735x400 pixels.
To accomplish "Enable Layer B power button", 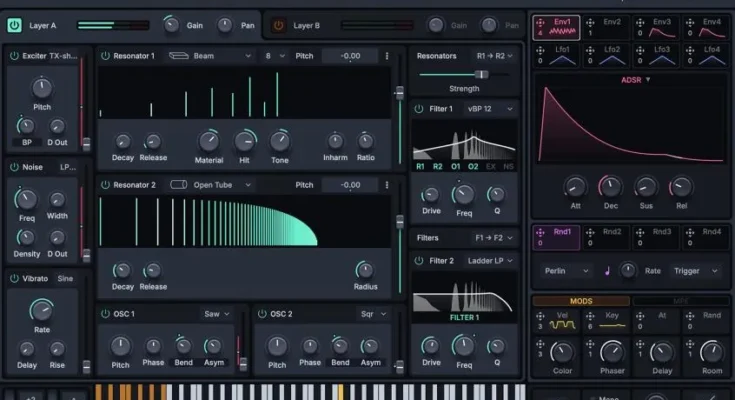I will 278,25.
